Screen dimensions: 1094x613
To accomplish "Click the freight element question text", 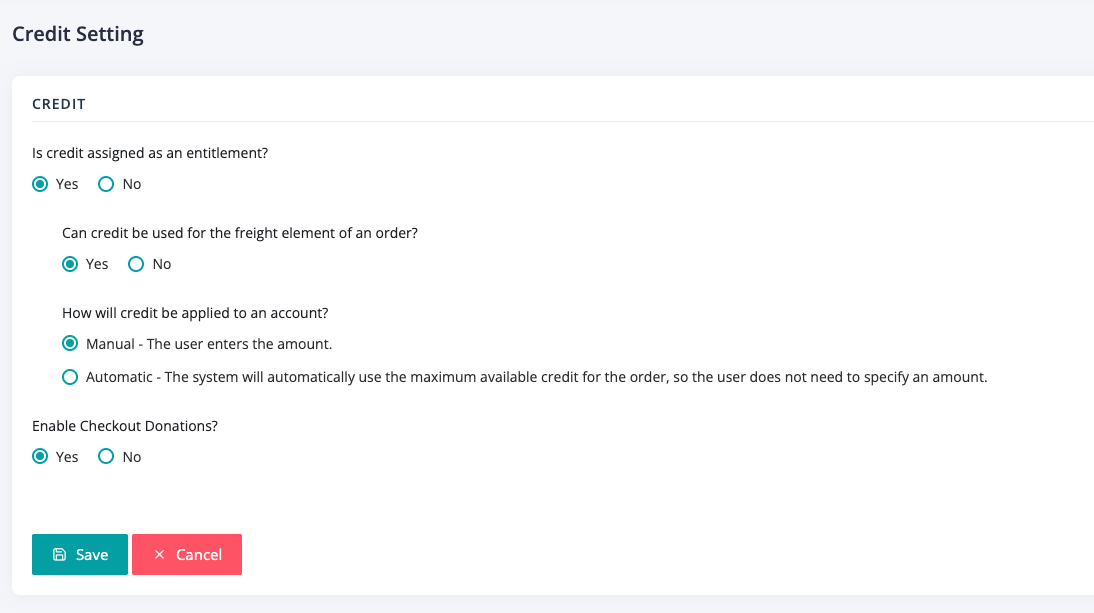I will tap(240, 233).
